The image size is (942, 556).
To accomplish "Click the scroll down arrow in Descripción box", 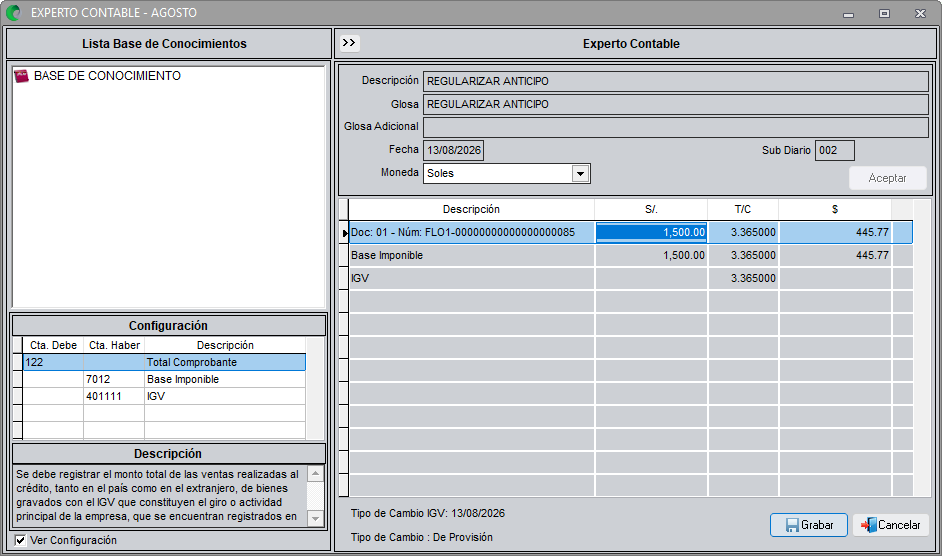I will [x=315, y=518].
